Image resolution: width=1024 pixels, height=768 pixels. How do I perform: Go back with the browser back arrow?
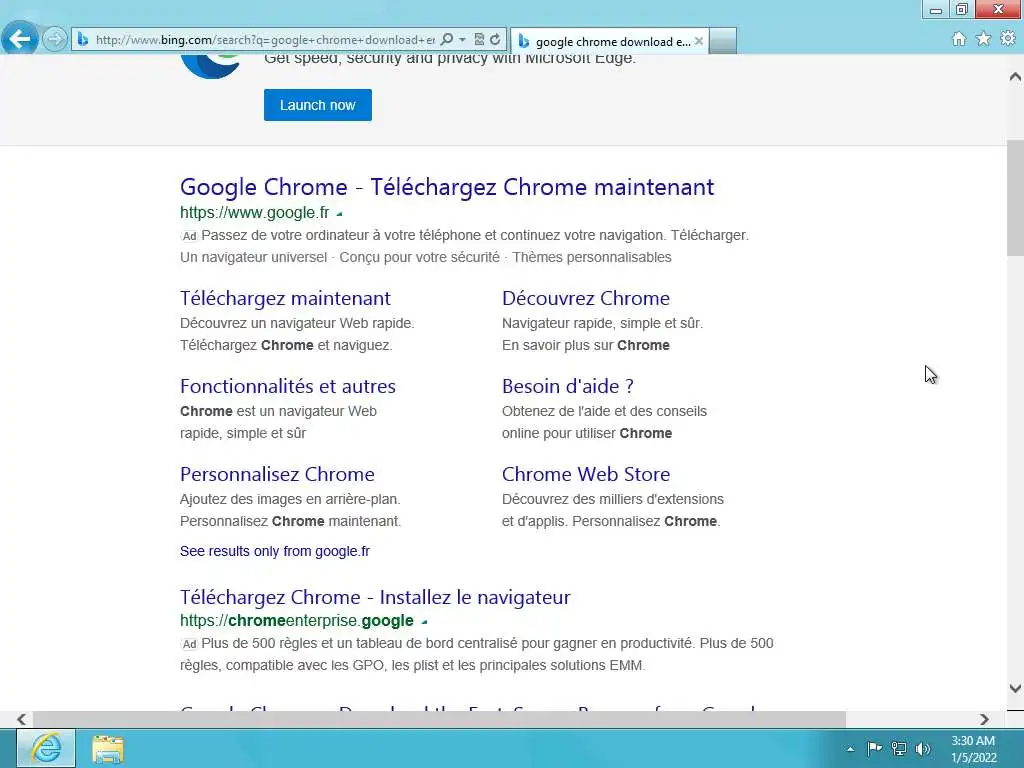click(20, 39)
